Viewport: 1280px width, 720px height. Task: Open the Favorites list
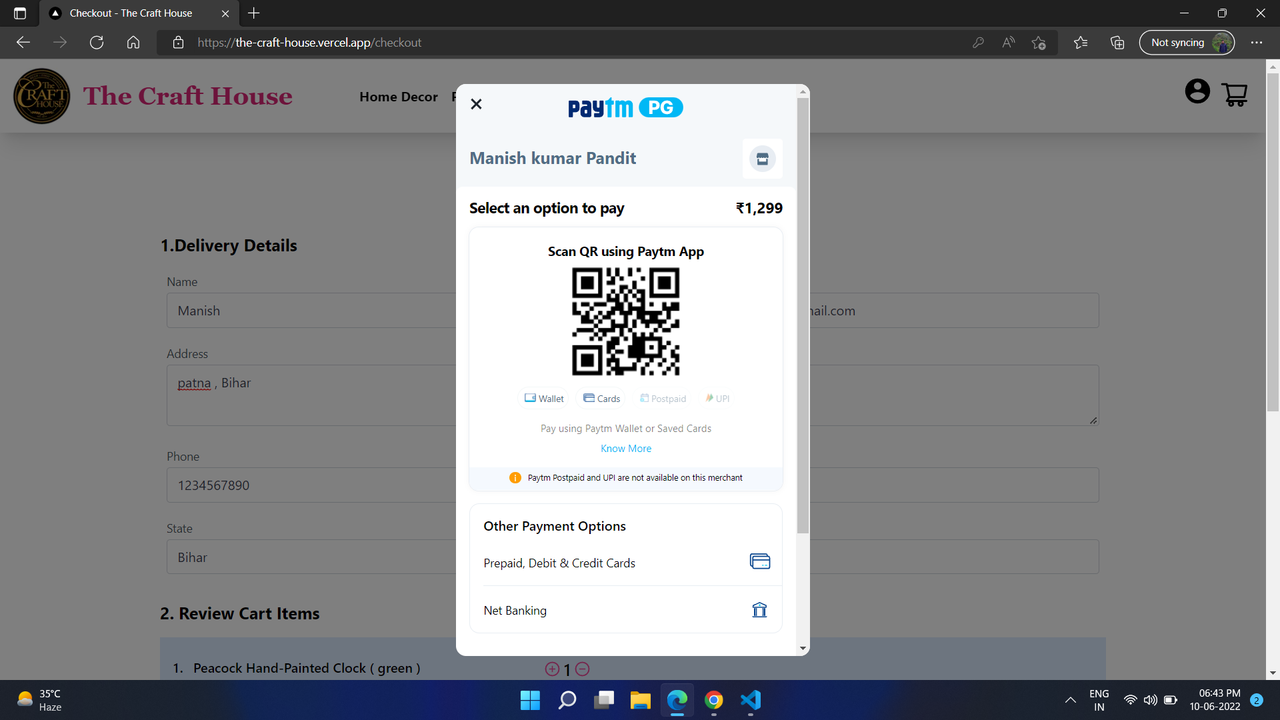(1081, 43)
